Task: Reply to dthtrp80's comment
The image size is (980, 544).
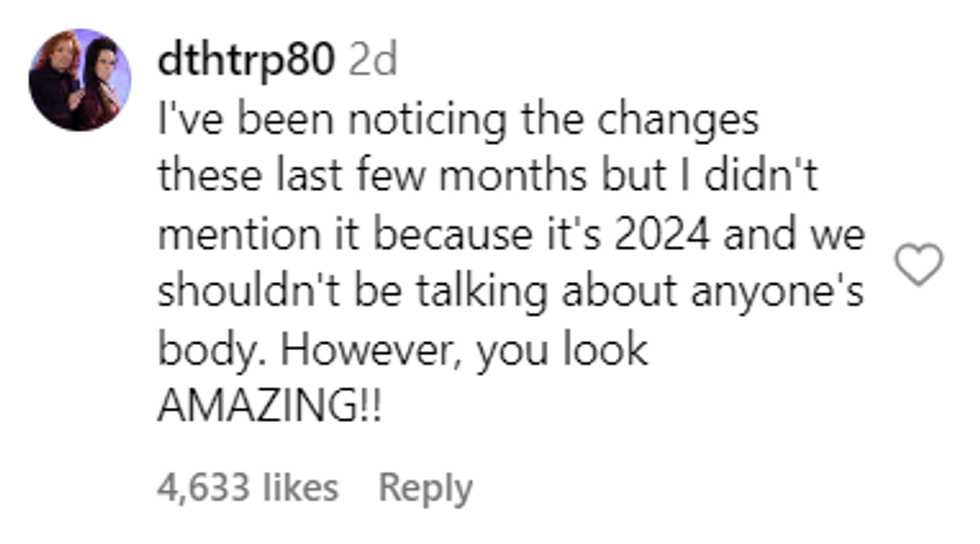Action: pos(425,488)
